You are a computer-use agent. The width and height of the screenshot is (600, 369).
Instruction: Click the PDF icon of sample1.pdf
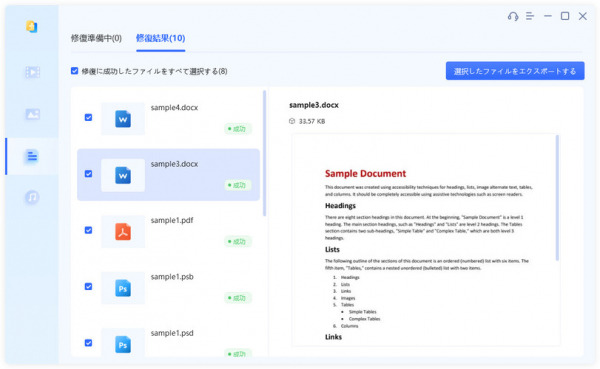(123, 232)
